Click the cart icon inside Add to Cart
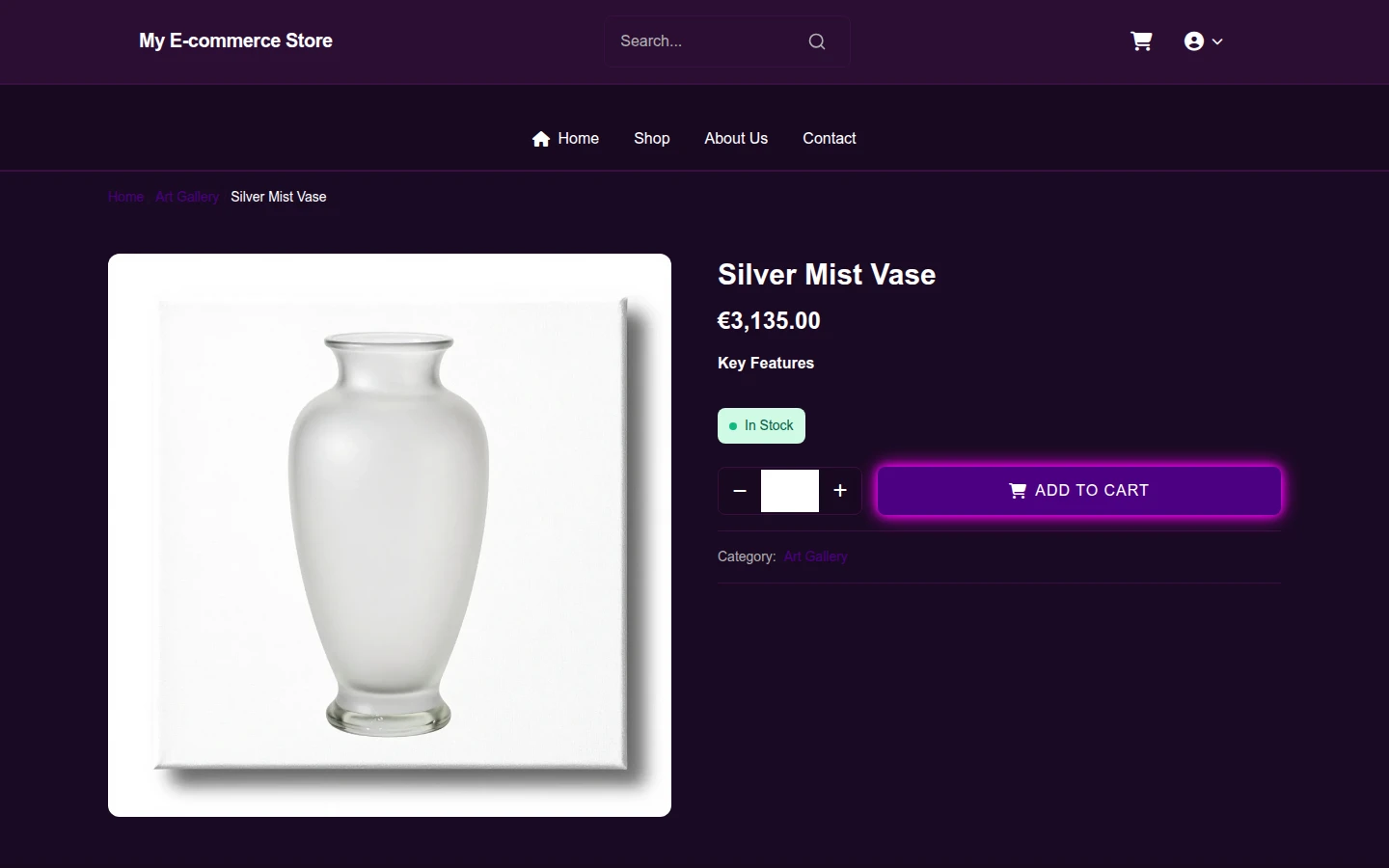 click(1018, 491)
